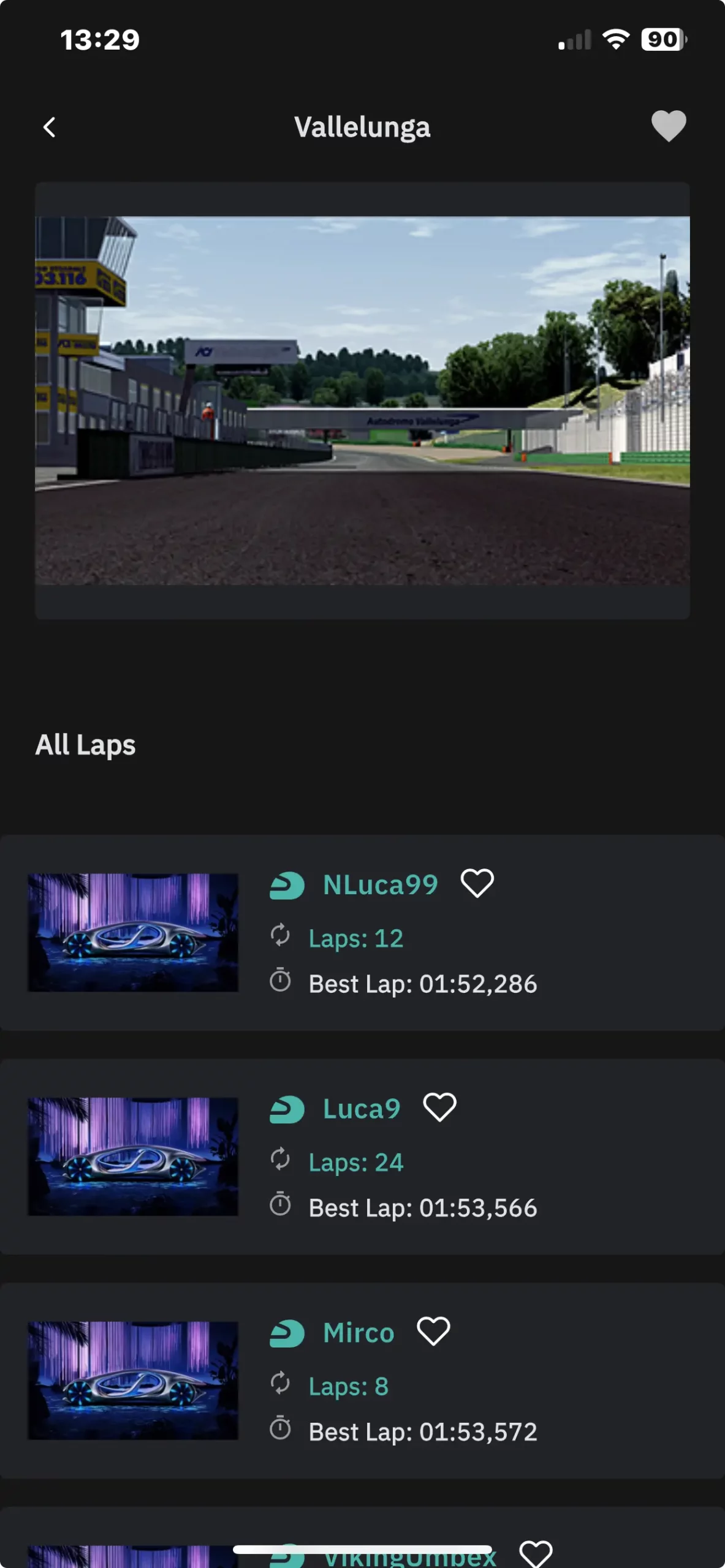Select Best Lap 01:53,566 entry
The height and width of the screenshot is (1568, 725).
[423, 1208]
